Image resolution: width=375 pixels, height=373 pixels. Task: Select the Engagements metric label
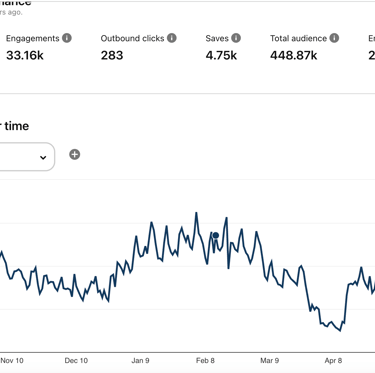pyautogui.click(x=33, y=38)
